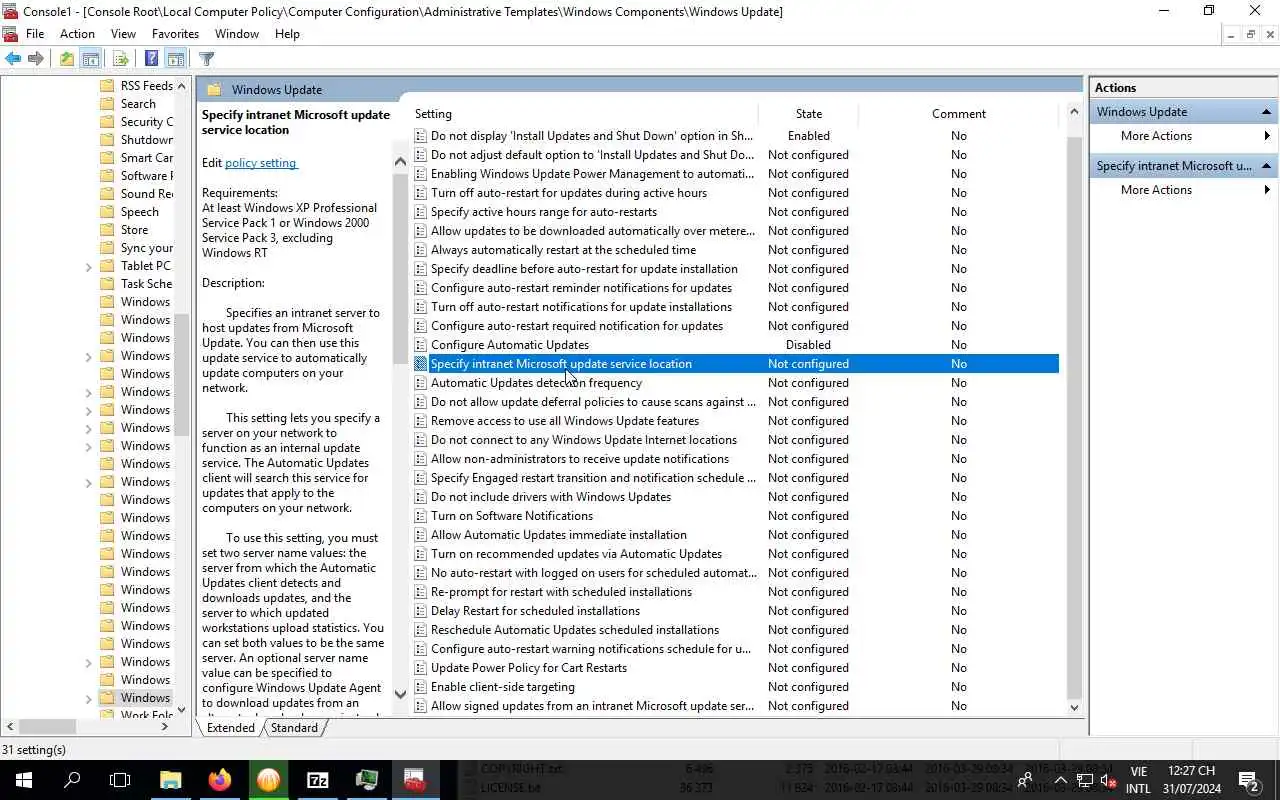This screenshot has width=1280, height=800.
Task: Click settings list vertical scrollbar down arrow
Action: 1075,707
